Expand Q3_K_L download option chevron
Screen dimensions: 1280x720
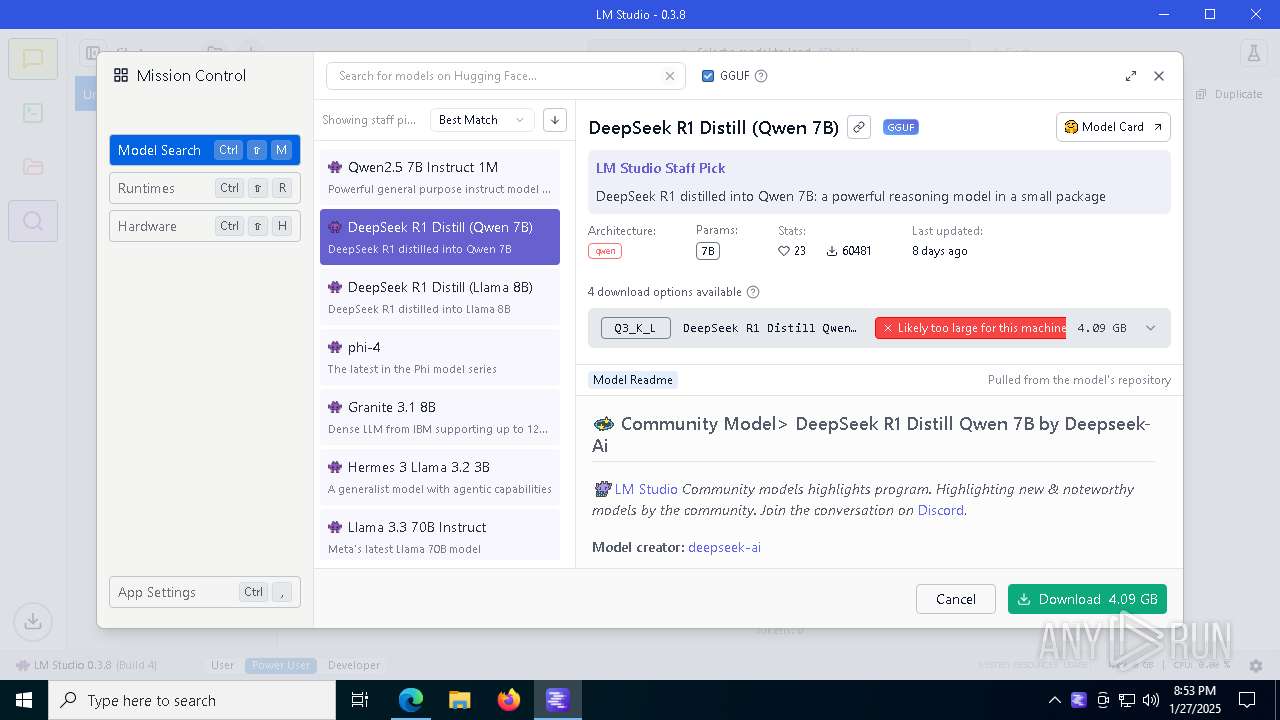tap(1150, 328)
